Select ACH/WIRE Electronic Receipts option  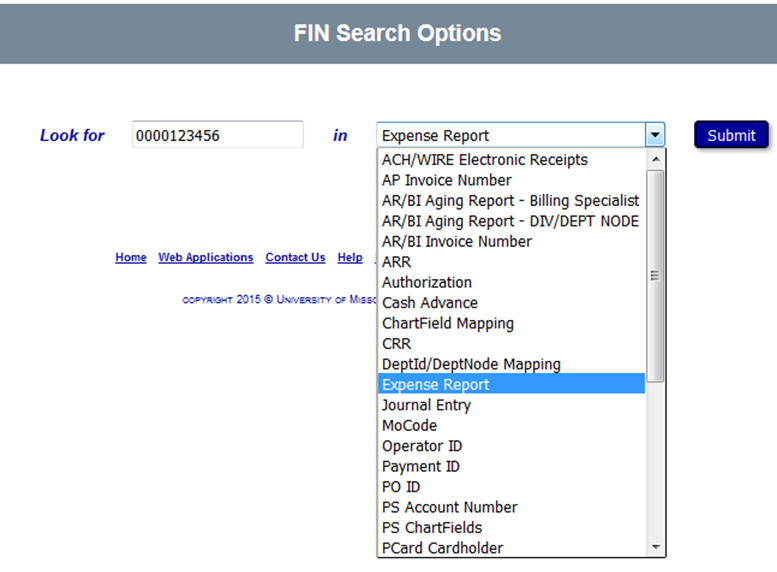pos(511,160)
